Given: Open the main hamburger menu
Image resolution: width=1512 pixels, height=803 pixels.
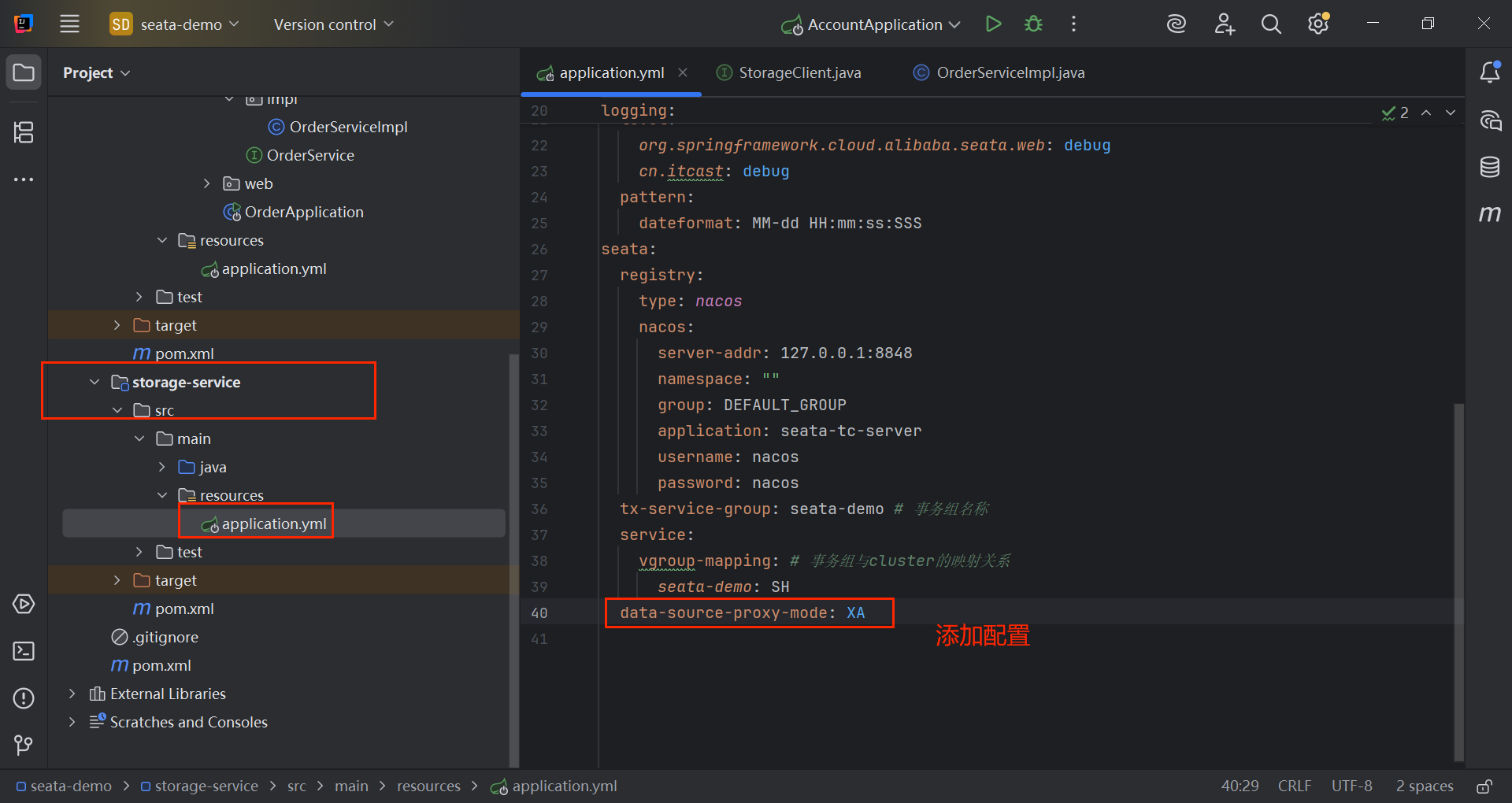Looking at the screenshot, I should [69, 24].
